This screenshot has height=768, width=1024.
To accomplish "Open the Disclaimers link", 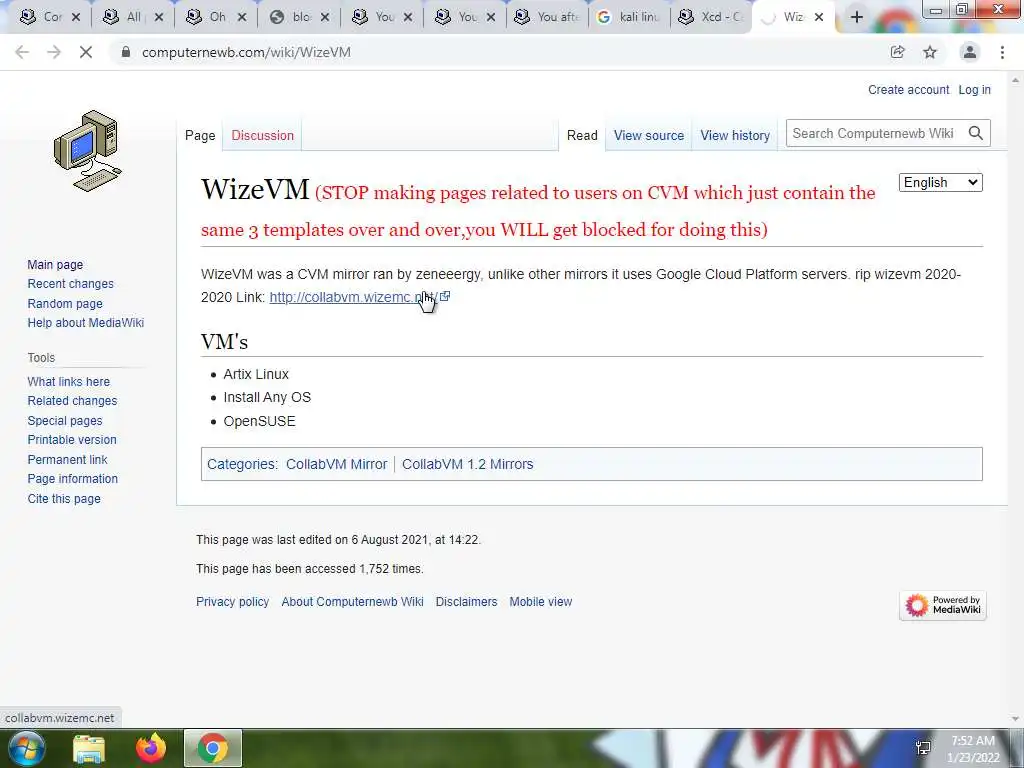I will [466, 601].
